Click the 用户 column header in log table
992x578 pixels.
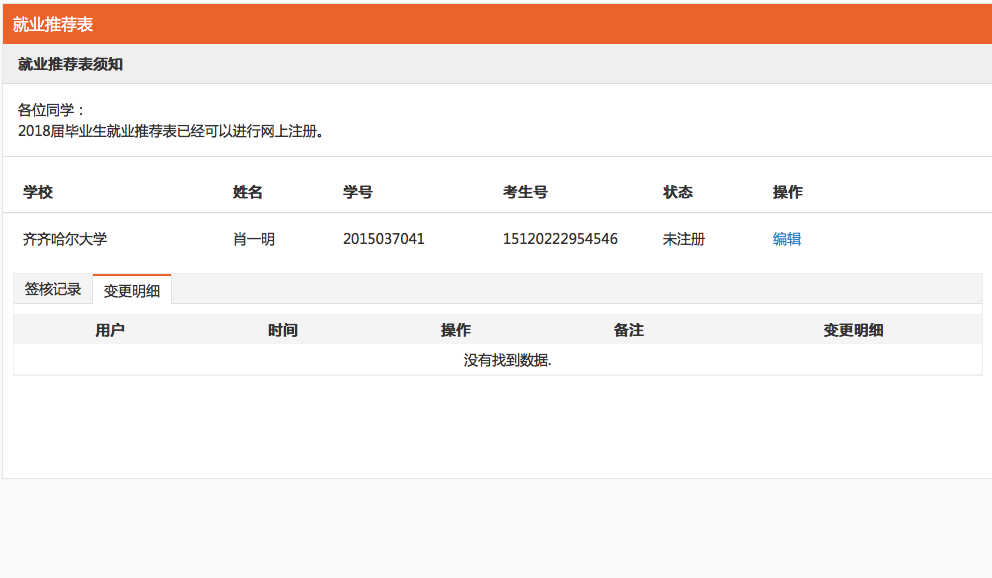110,330
